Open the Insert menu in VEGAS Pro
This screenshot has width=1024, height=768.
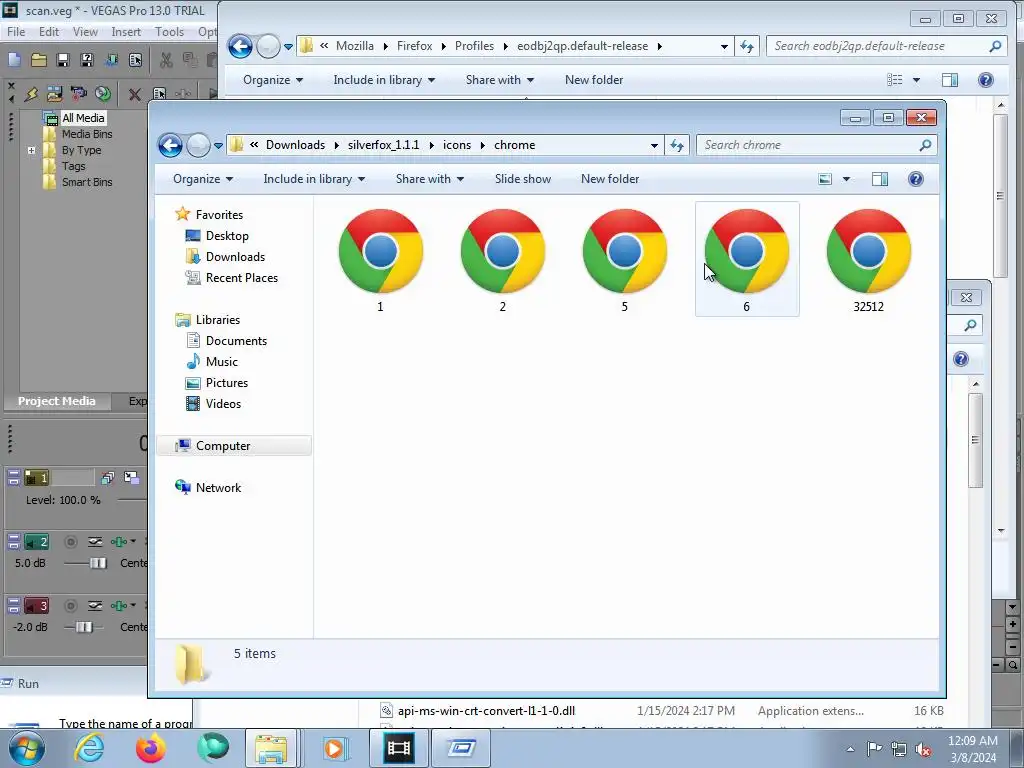[126, 31]
